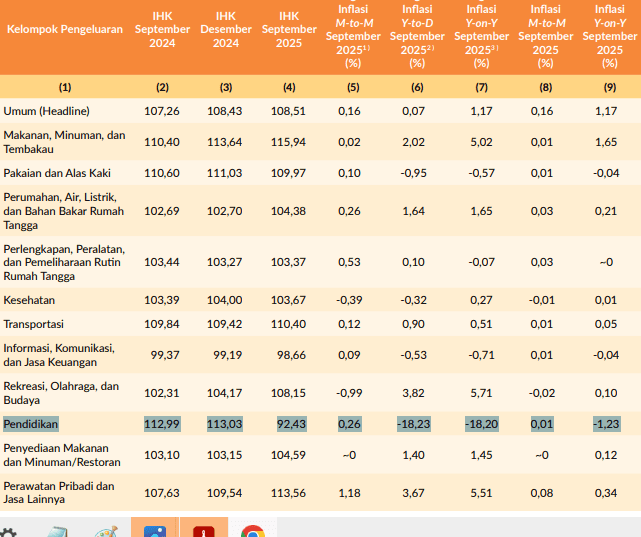Click the Rekreasi, Olahraga, dan Budaya label

pos(61,393)
